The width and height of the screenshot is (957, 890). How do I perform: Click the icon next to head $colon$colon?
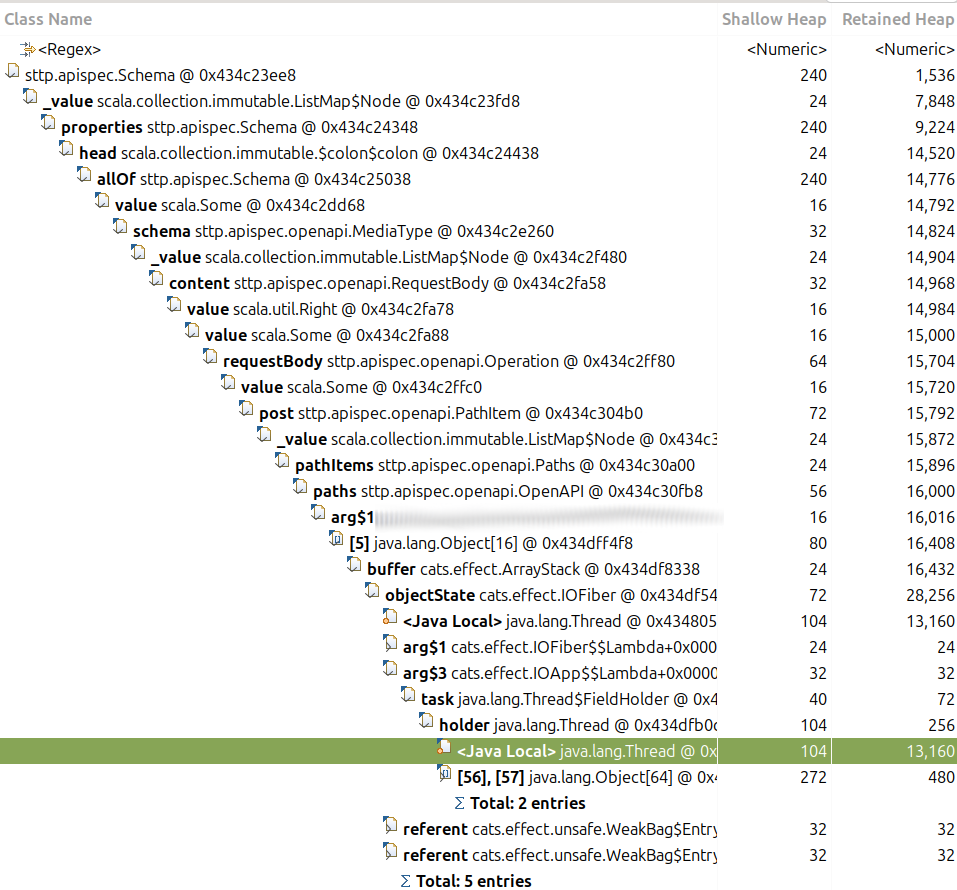click(66, 149)
